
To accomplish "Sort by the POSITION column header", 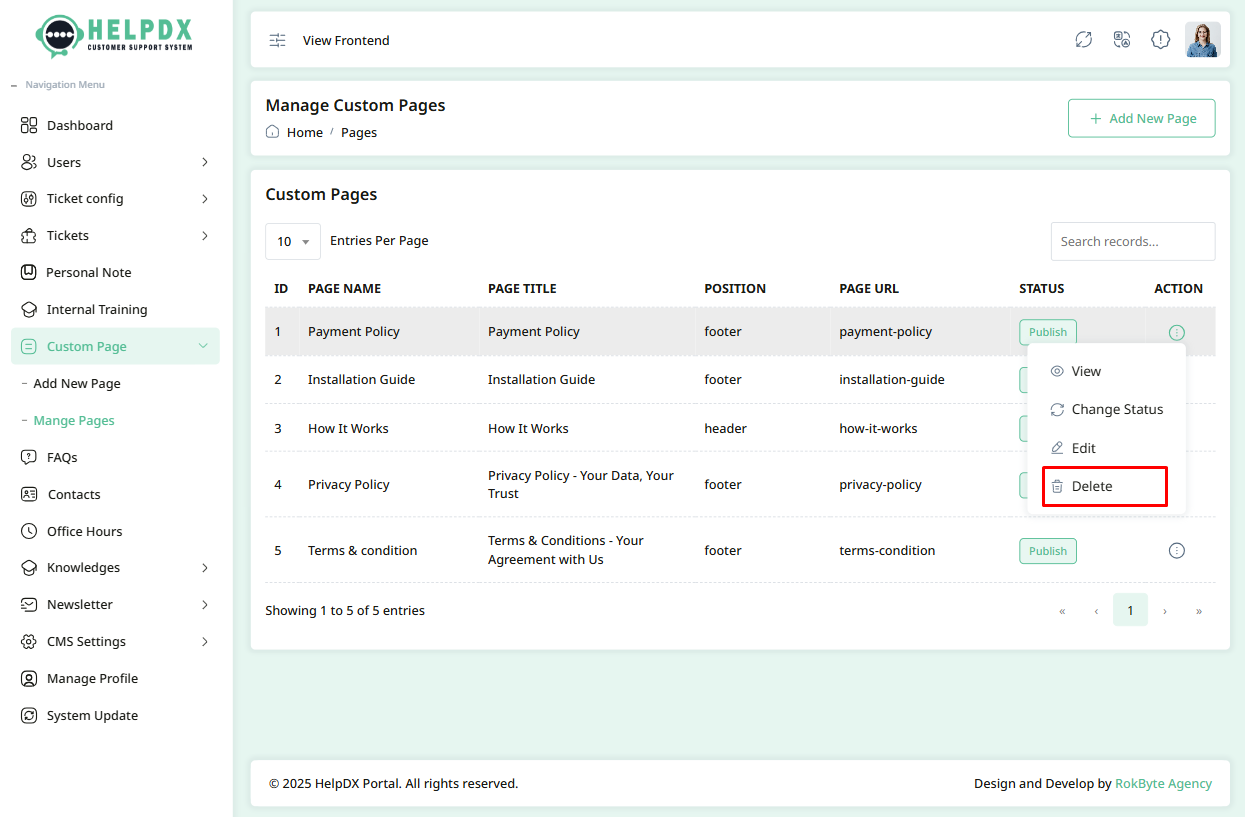I will click(x=735, y=288).
